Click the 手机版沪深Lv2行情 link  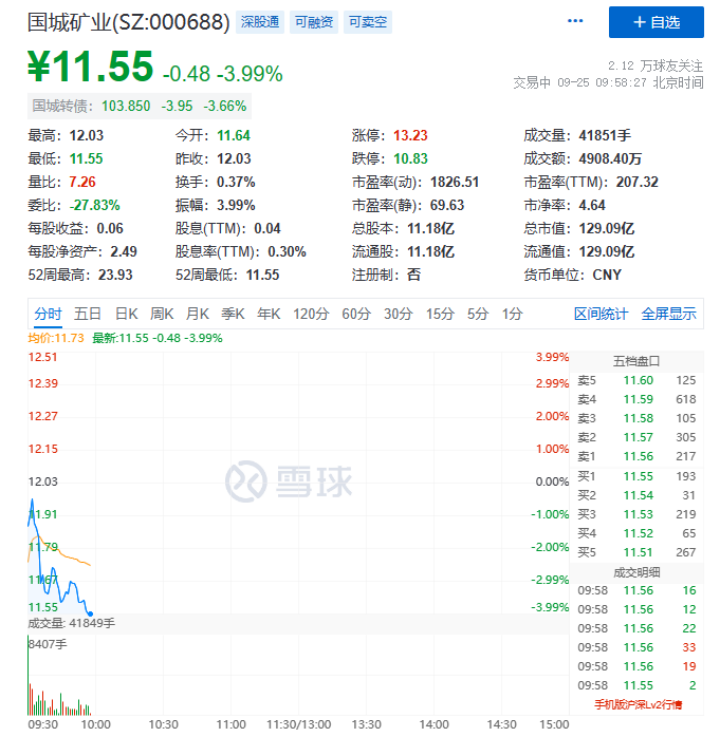tap(638, 705)
